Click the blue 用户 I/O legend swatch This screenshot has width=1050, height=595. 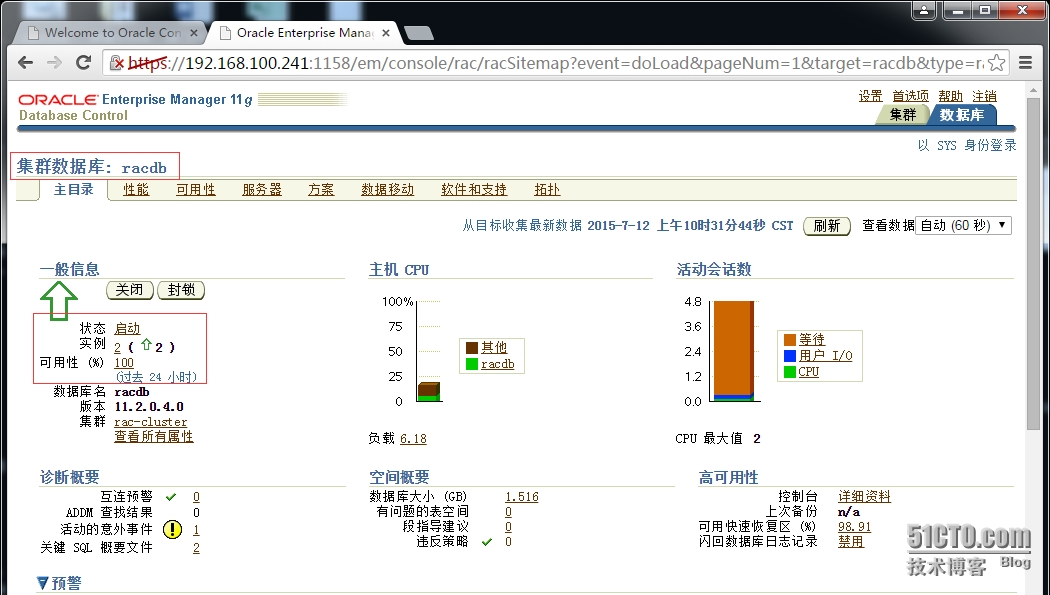pos(790,355)
